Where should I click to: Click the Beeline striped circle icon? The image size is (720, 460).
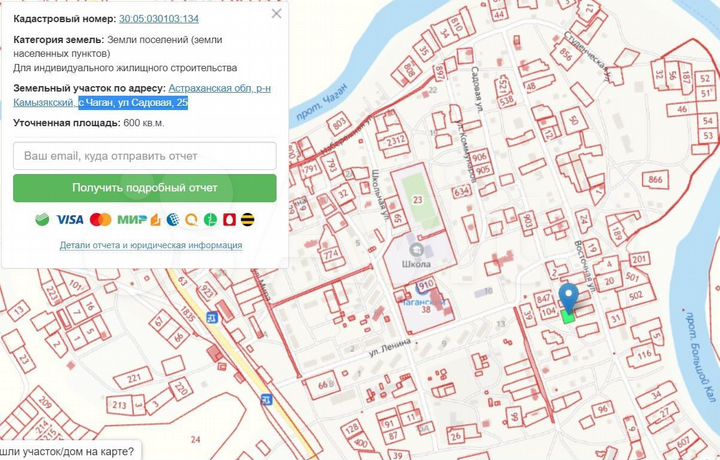245,219
